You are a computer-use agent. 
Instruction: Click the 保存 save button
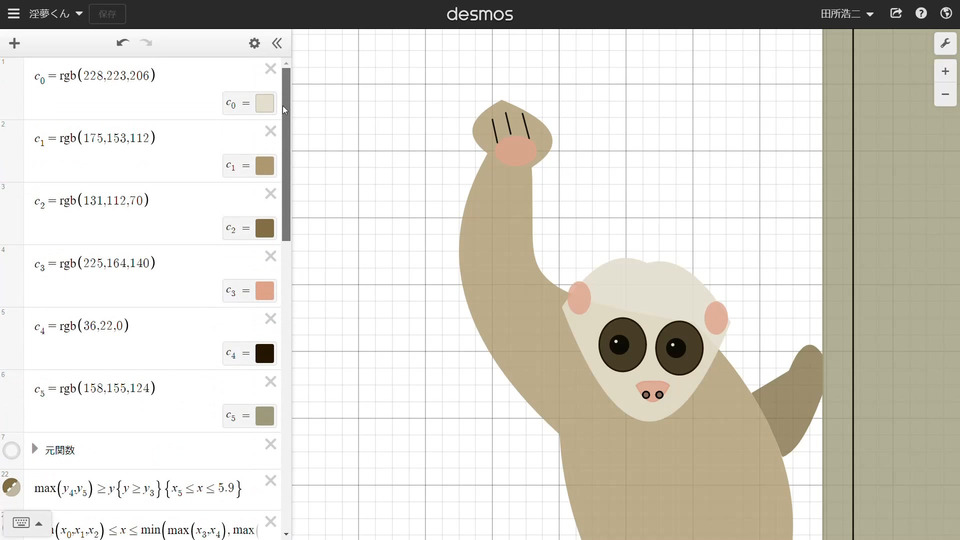pos(107,14)
